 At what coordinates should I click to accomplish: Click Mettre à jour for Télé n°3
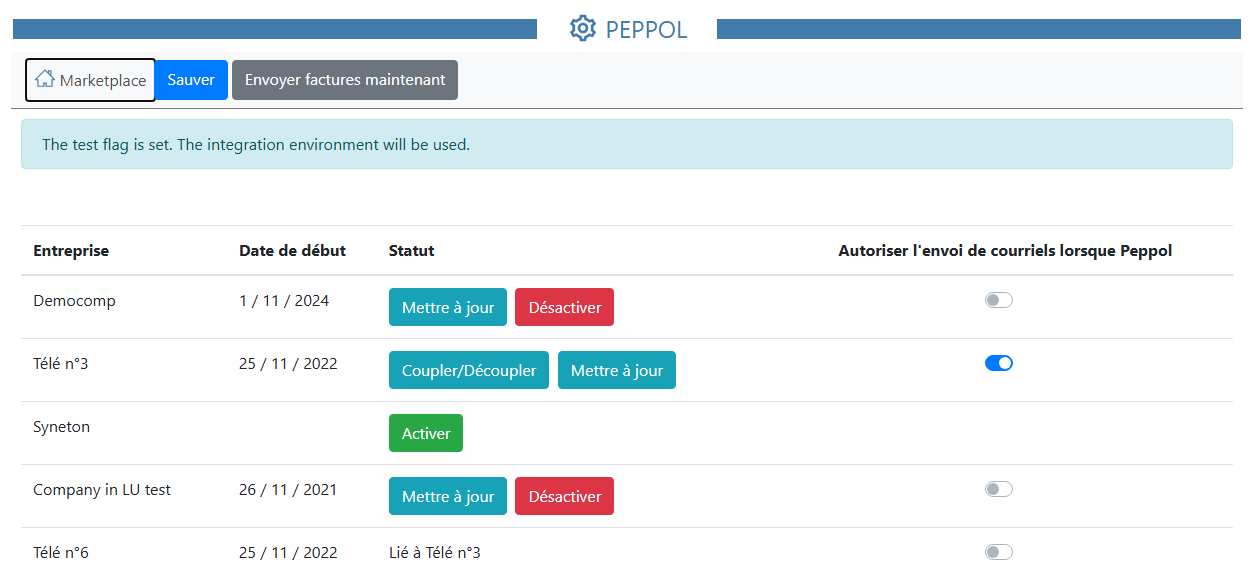(x=617, y=371)
